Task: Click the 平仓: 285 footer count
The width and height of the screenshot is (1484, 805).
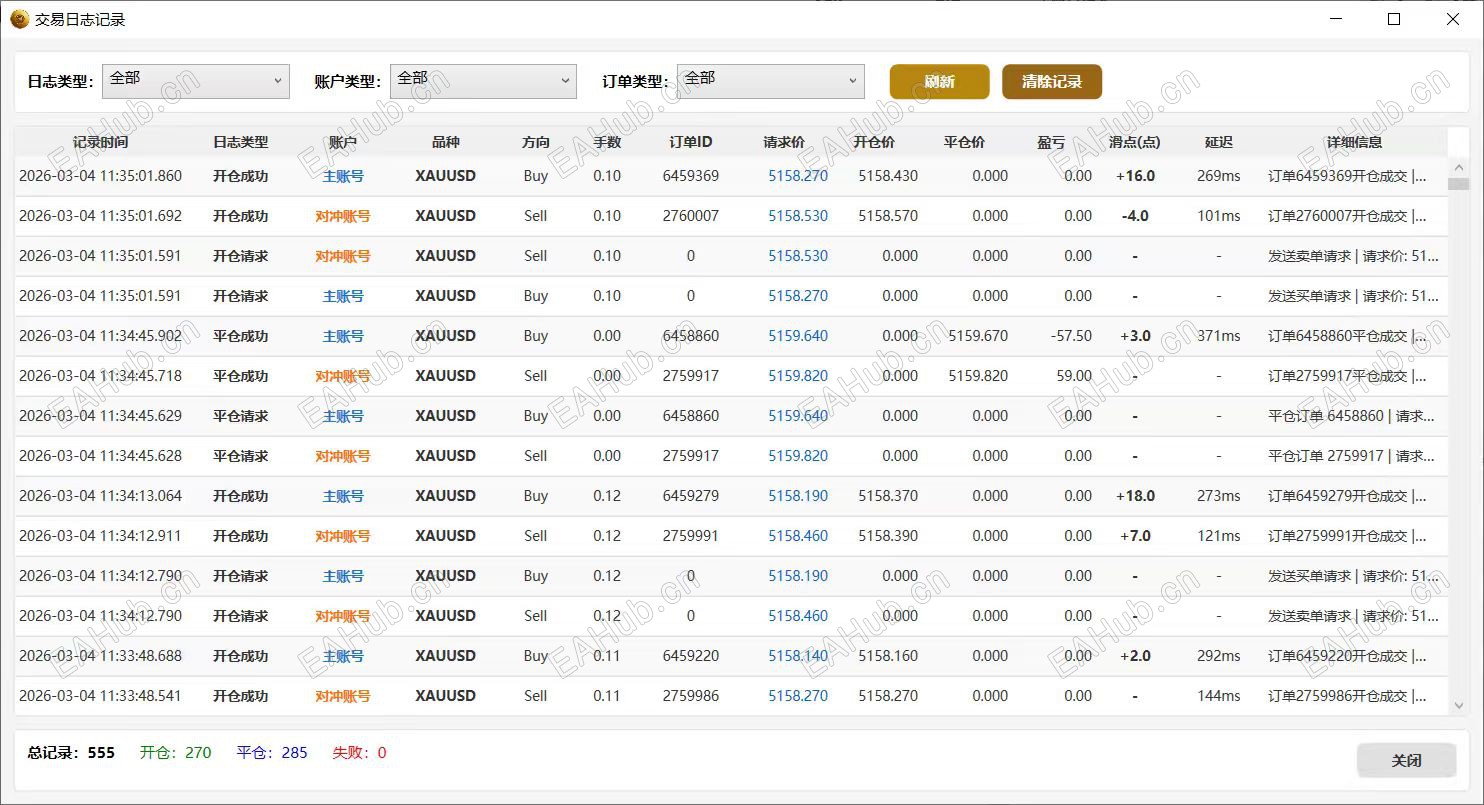Action: click(272, 753)
